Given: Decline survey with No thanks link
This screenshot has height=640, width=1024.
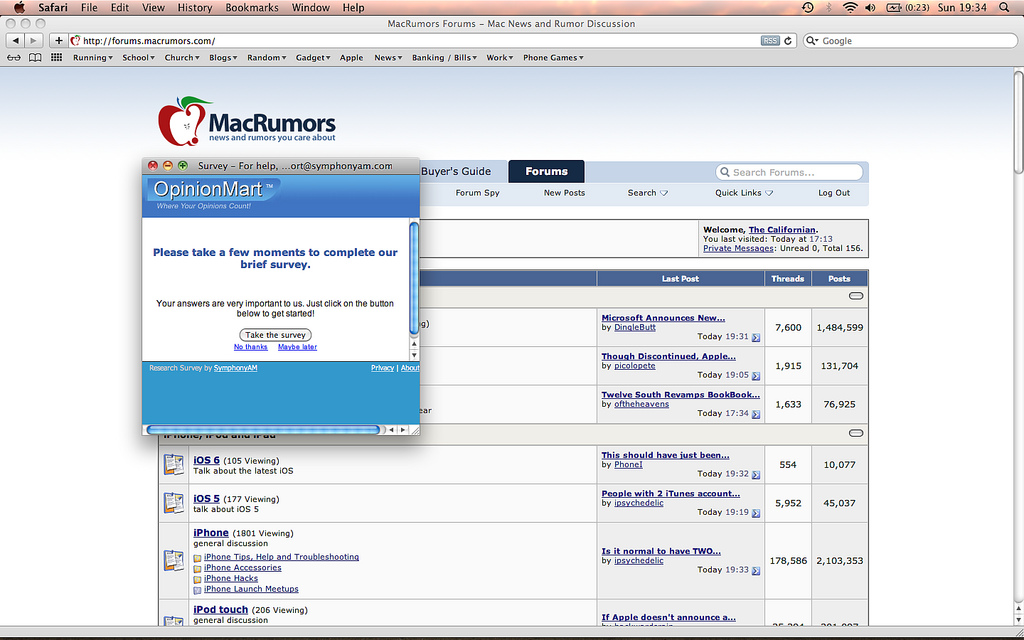Looking at the screenshot, I should (251, 347).
